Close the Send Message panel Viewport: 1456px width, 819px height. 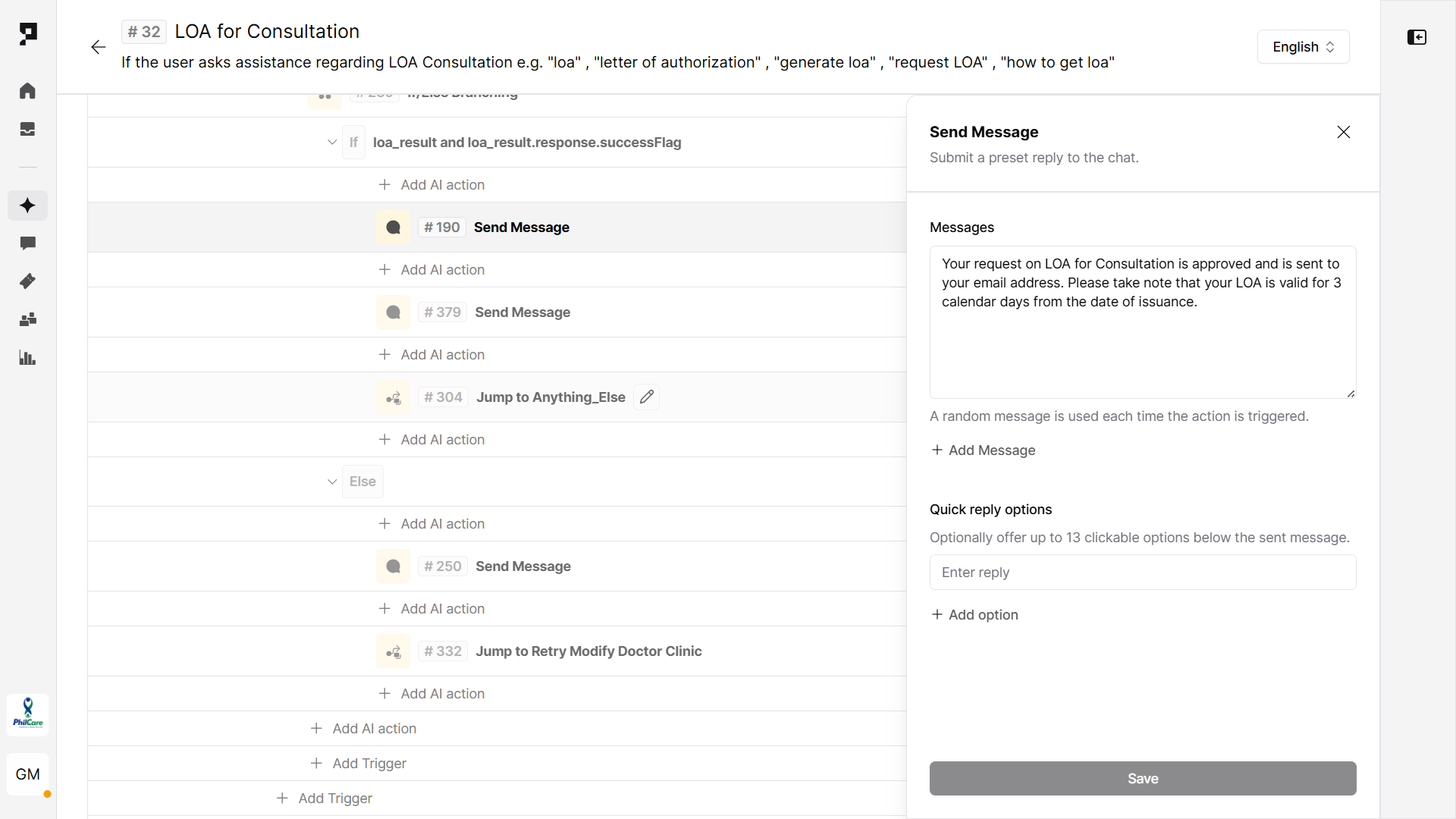point(1344,132)
